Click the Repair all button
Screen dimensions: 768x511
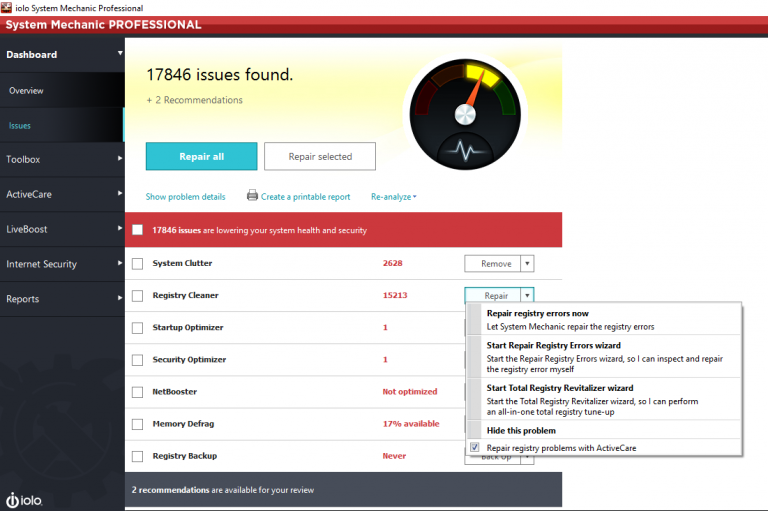point(201,156)
